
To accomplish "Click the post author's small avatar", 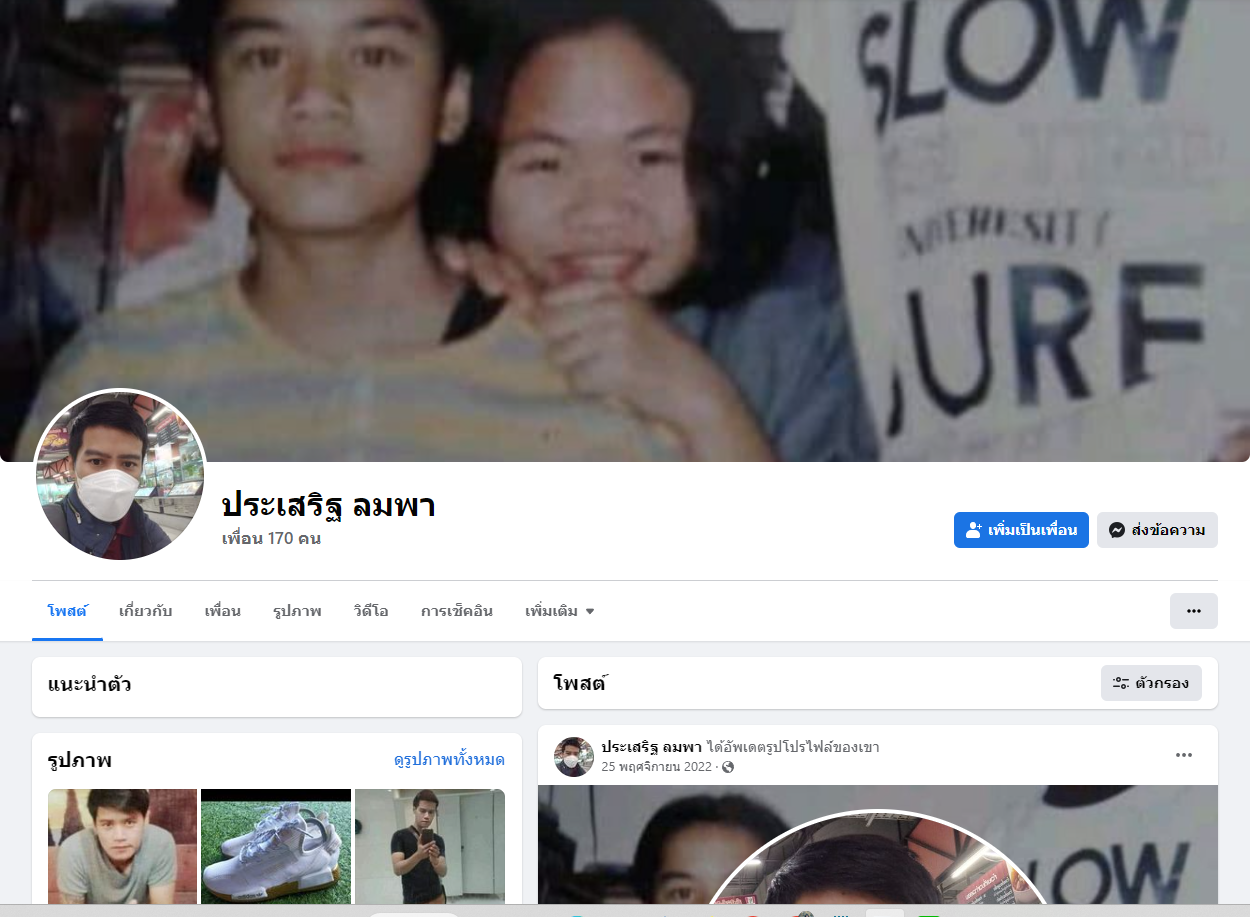I will [x=574, y=757].
